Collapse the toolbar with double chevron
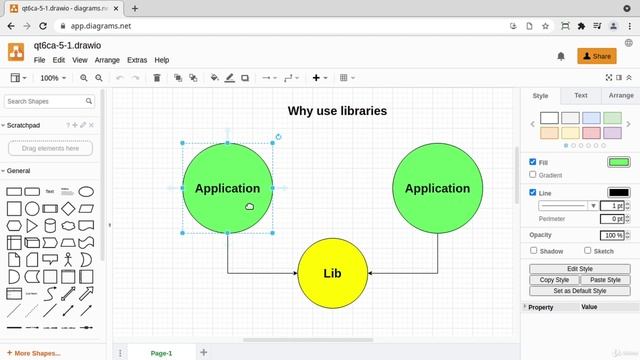The height and width of the screenshot is (360, 640). click(629, 78)
